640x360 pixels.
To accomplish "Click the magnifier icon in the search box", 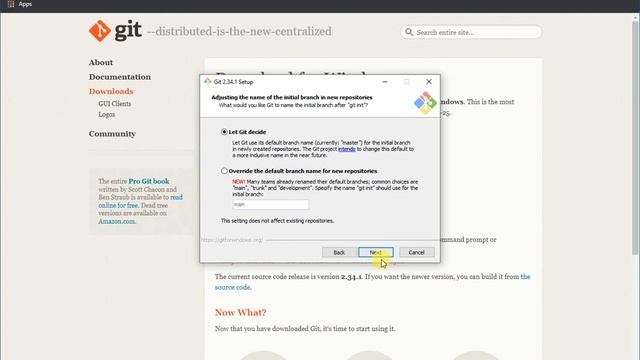I will [x=409, y=32].
